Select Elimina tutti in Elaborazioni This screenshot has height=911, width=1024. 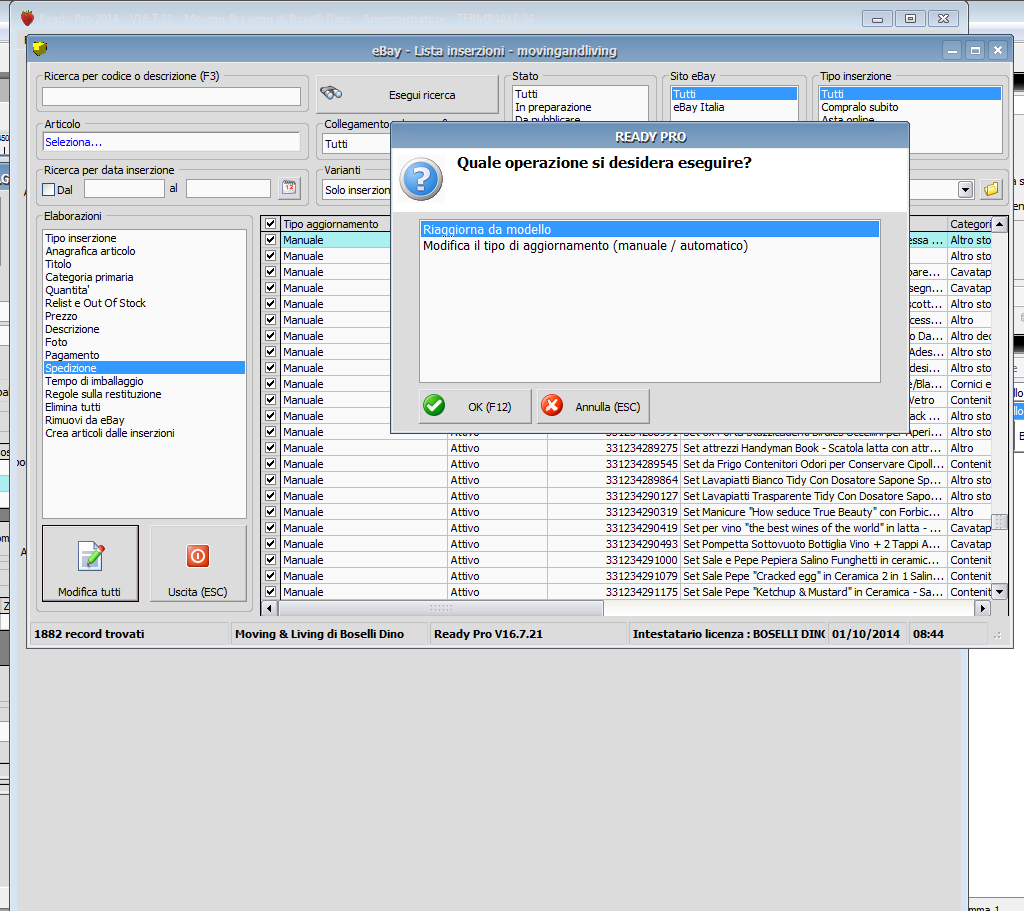tap(144, 407)
